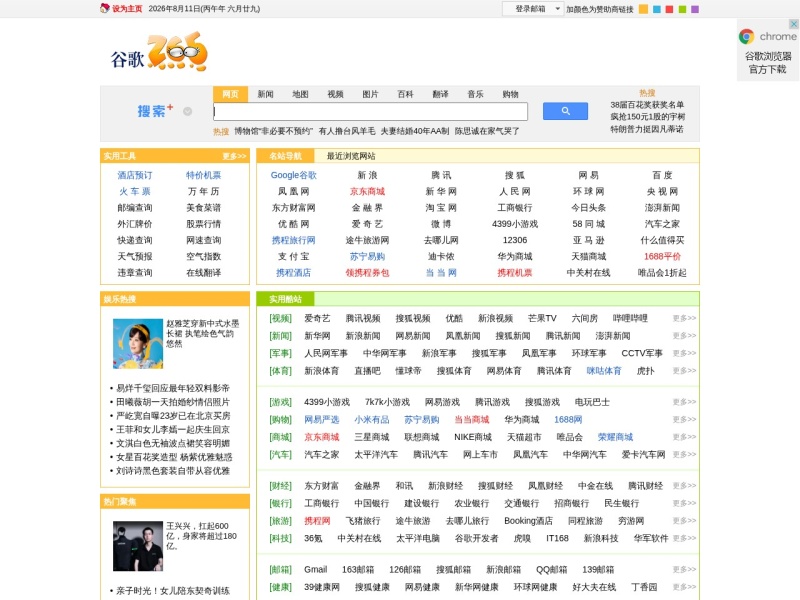
Task: Click the blue magnifier search button
Action: click(565, 111)
